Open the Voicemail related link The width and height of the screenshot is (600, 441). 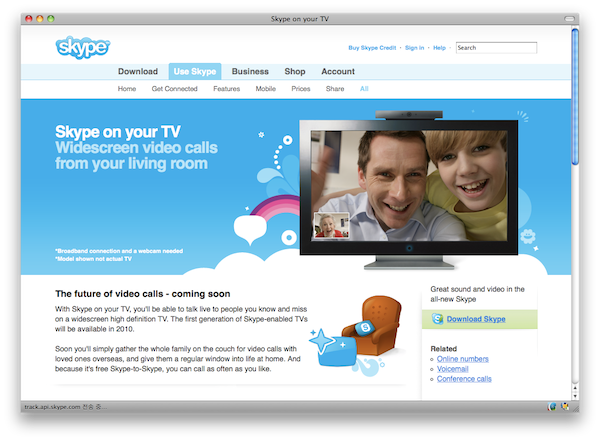click(453, 369)
